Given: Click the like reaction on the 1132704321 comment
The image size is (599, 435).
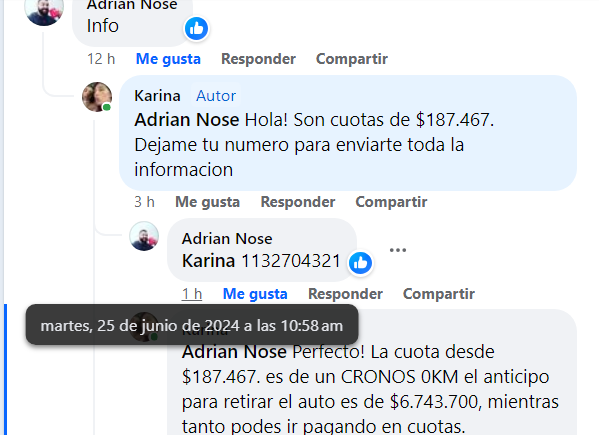Looking at the screenshot, I should pyautogui.click(x=360, y=263).
